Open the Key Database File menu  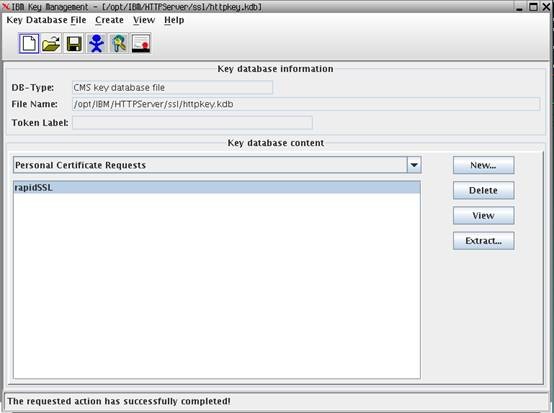point(46,20)
